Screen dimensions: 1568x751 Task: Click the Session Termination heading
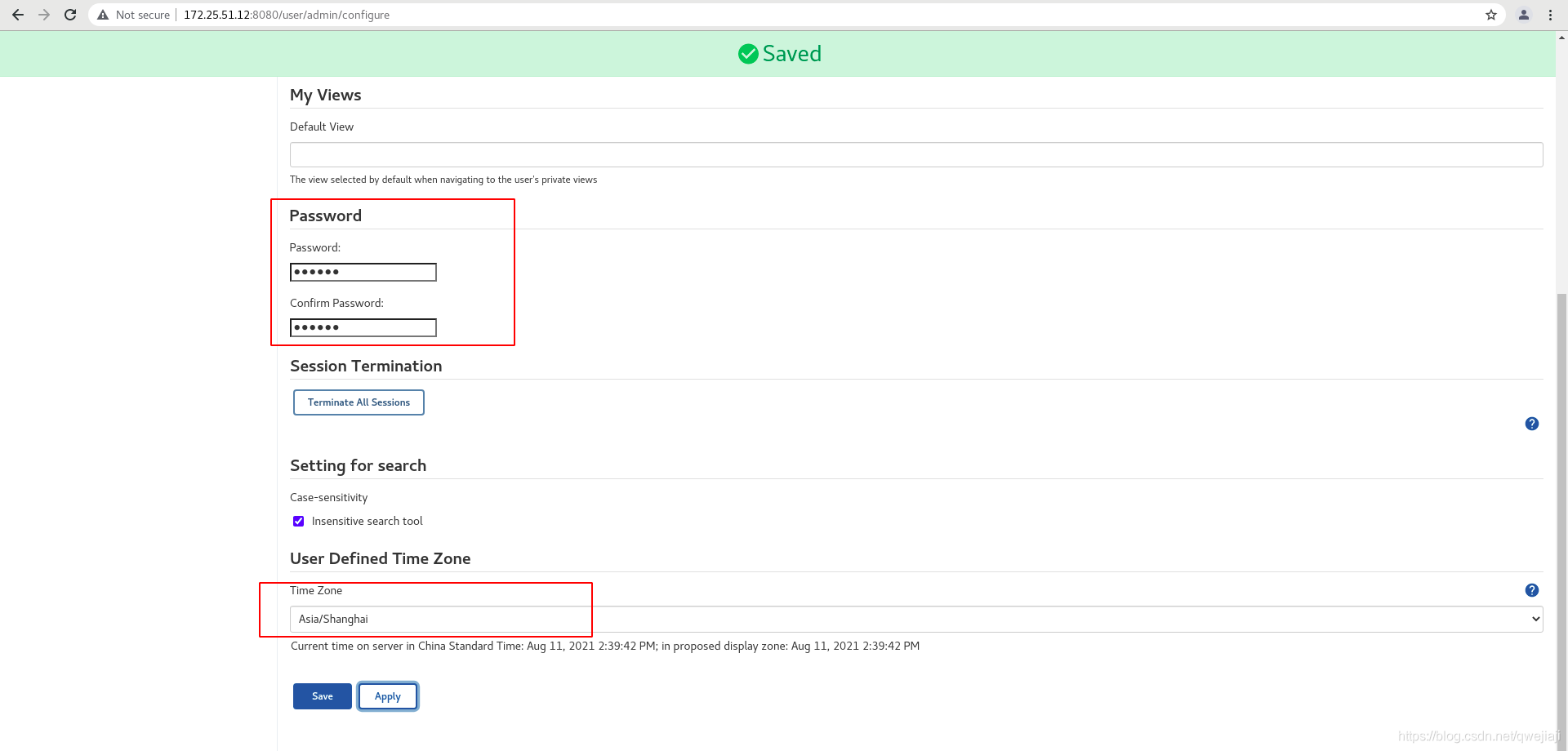366,367
